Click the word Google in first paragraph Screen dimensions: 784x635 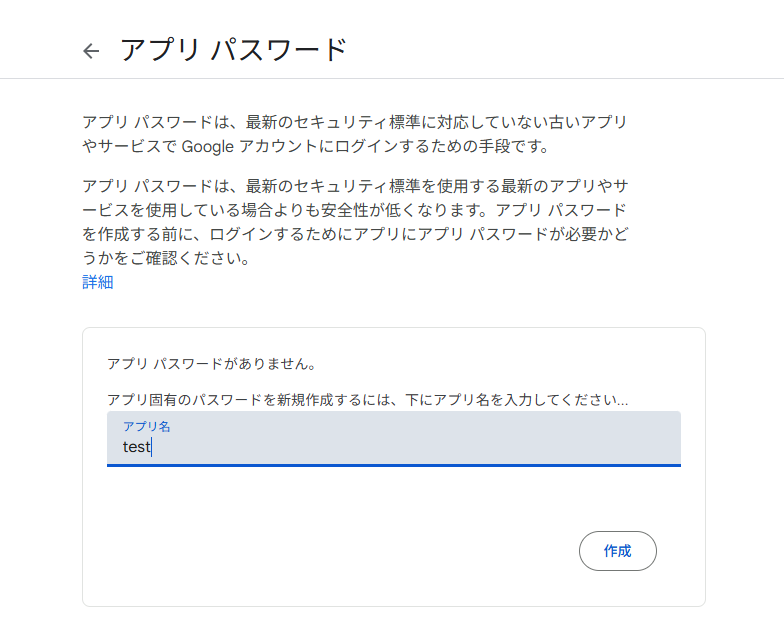coord(208,146)
